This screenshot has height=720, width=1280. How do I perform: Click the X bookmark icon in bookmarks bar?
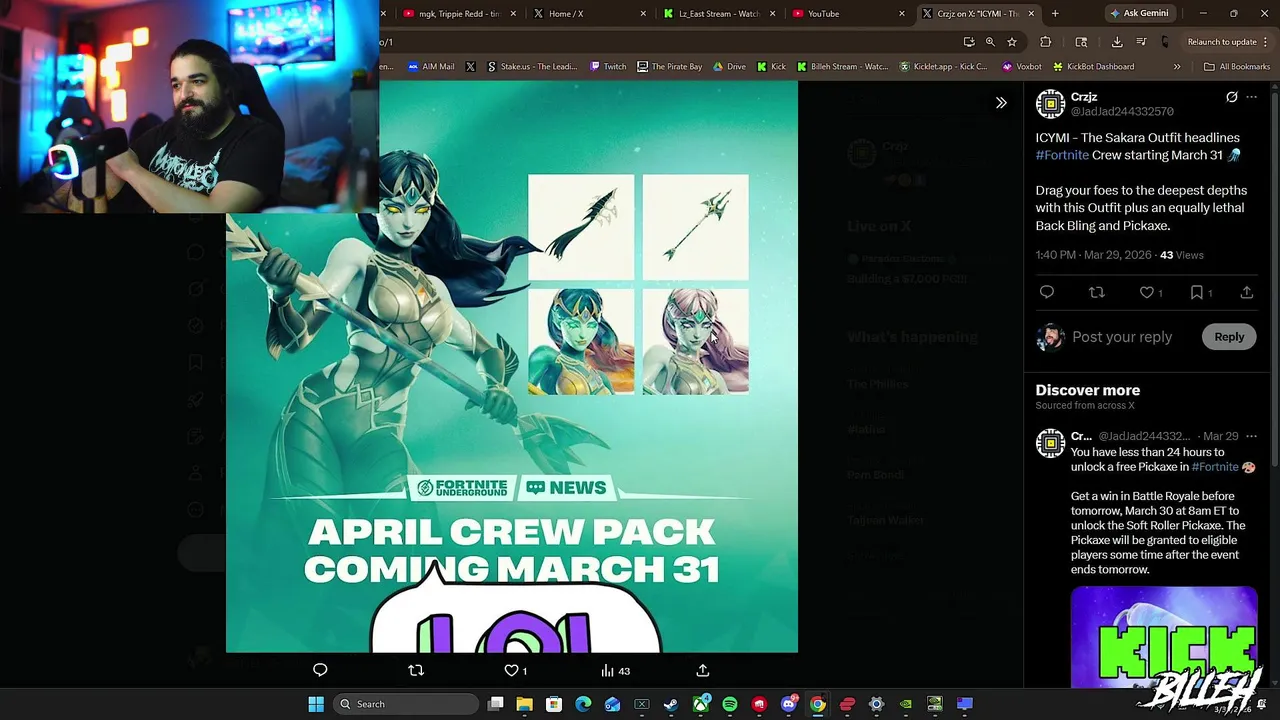[x=471, y=67]
